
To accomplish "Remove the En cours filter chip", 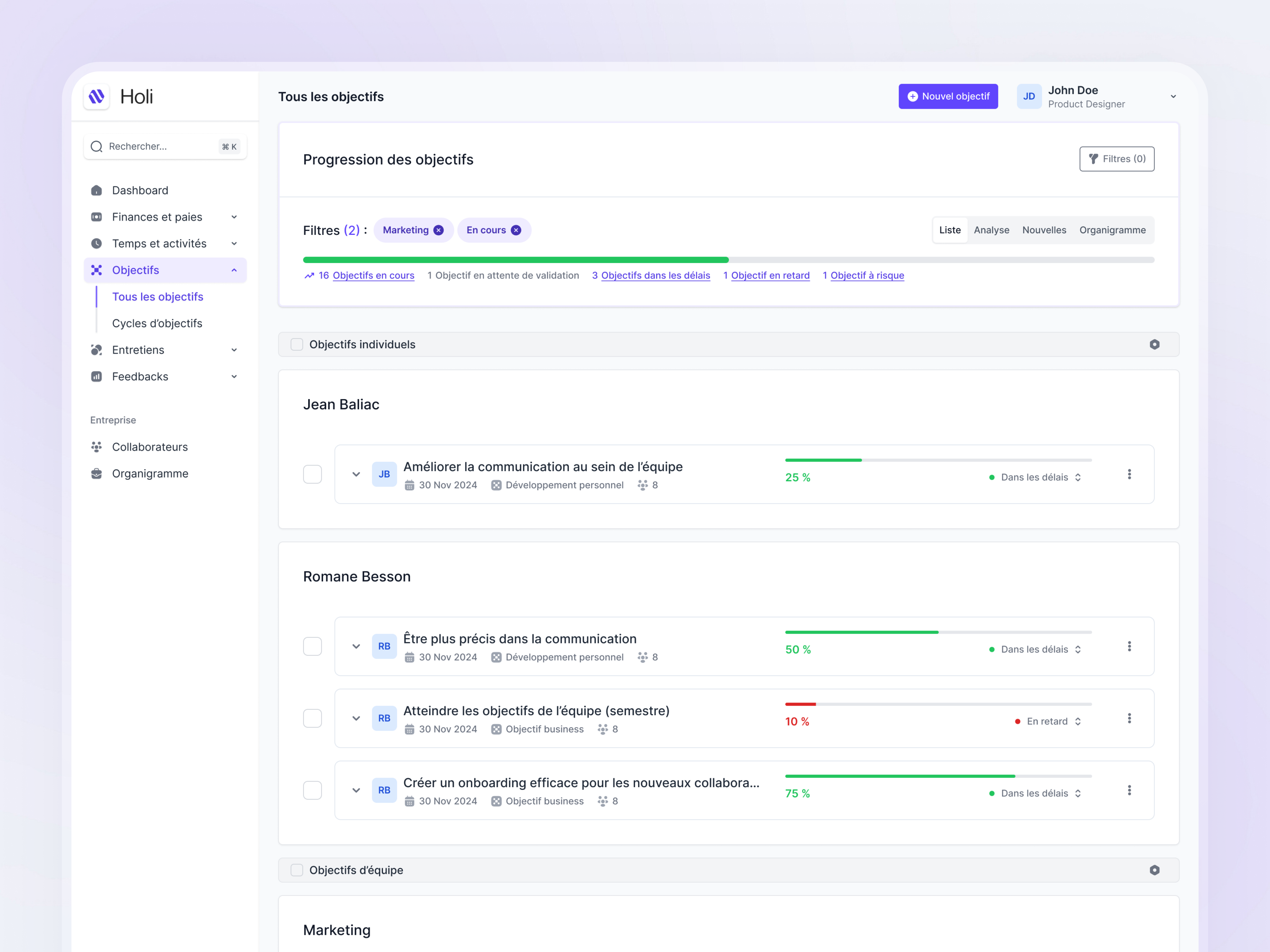I will point(516,230).
